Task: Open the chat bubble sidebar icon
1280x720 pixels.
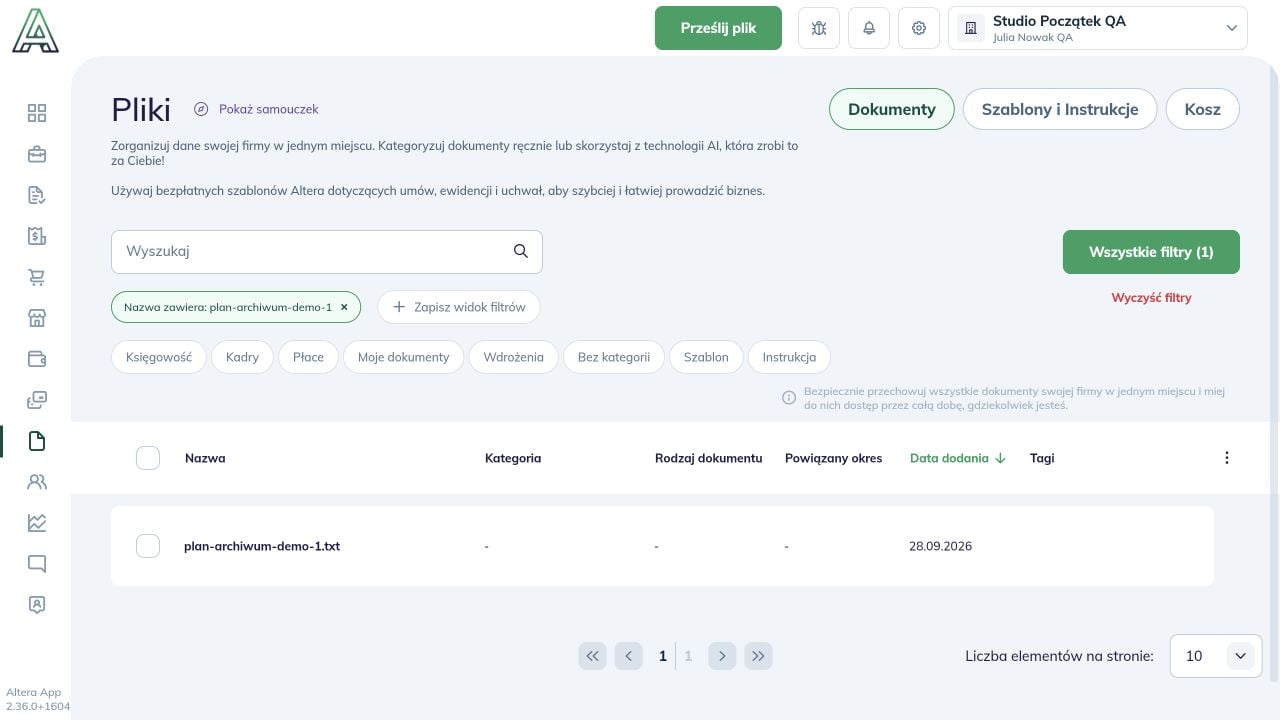Action: 37,564
